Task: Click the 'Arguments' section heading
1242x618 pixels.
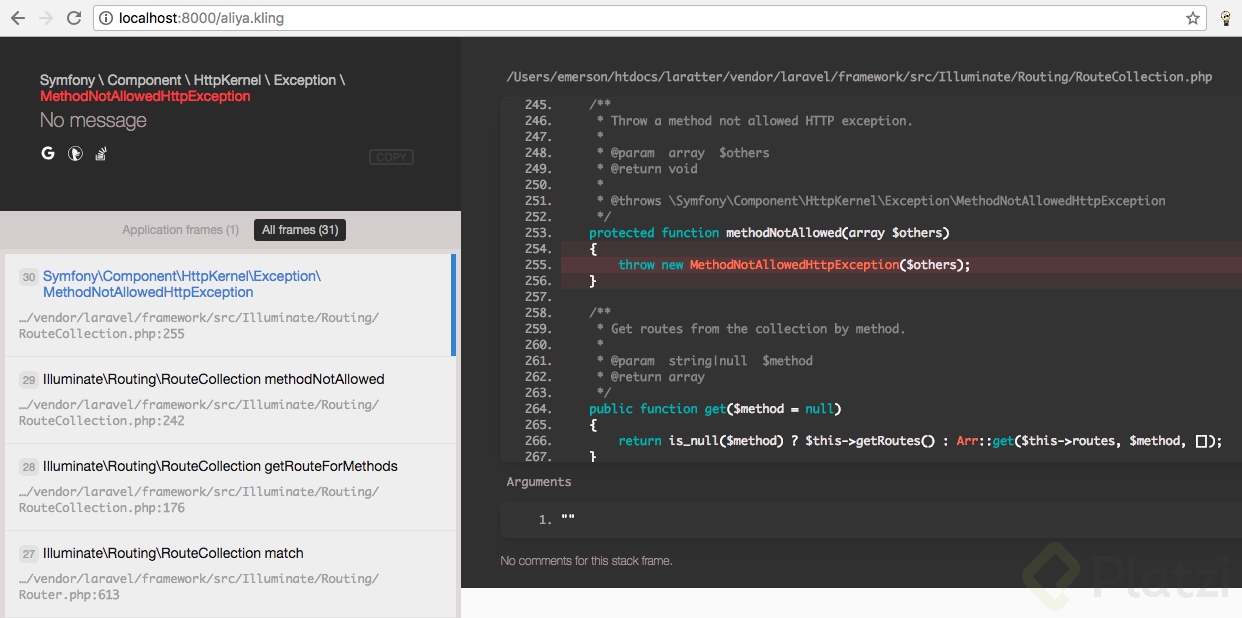Action: coord(539,482)
